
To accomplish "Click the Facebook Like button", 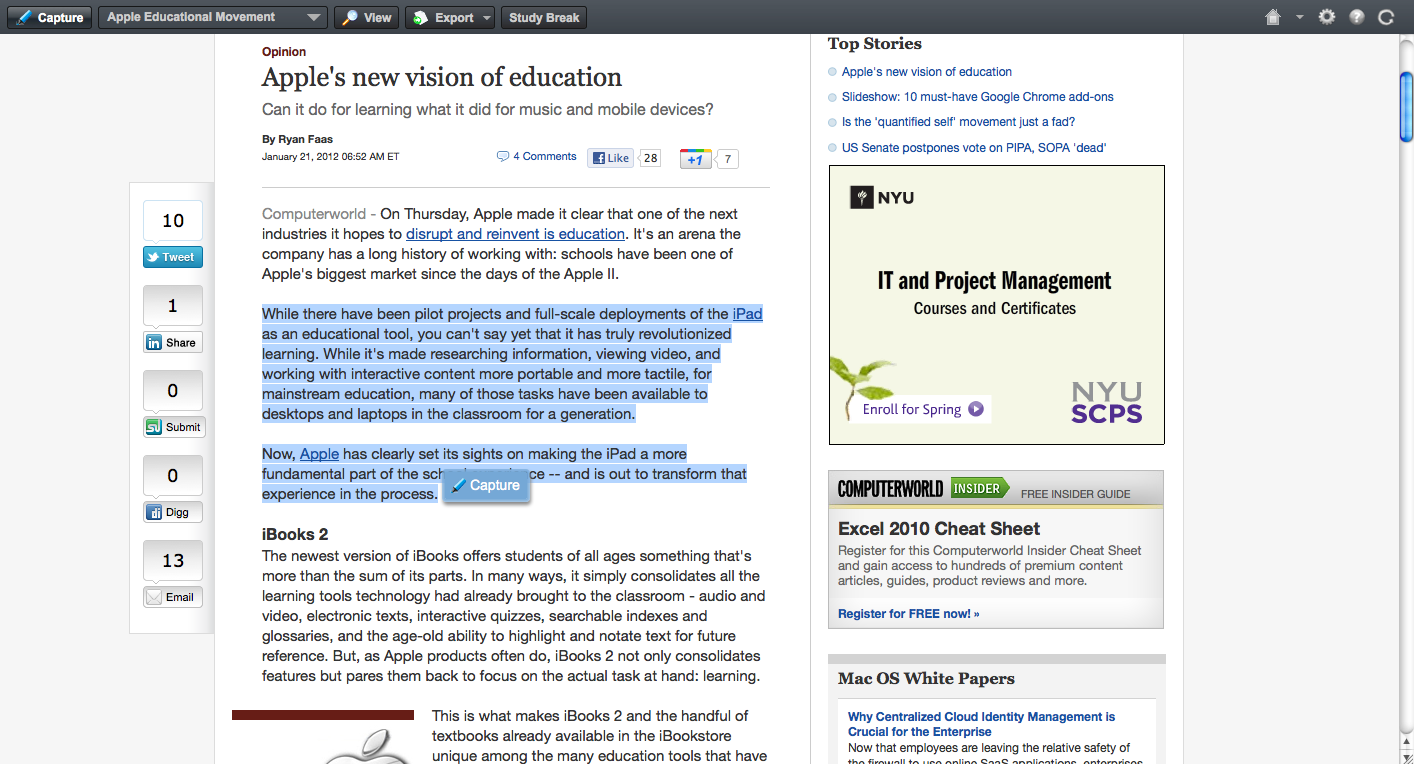I will pos(611,158).
